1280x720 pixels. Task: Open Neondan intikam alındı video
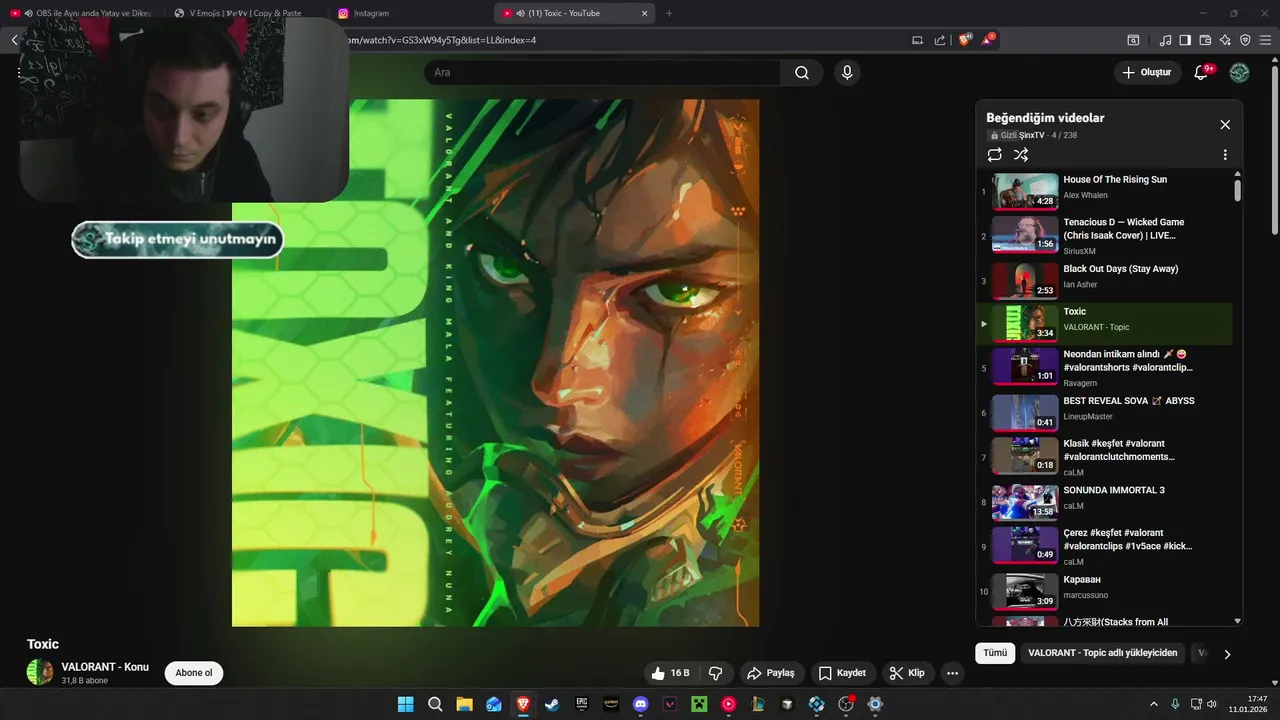(1104, 367)
